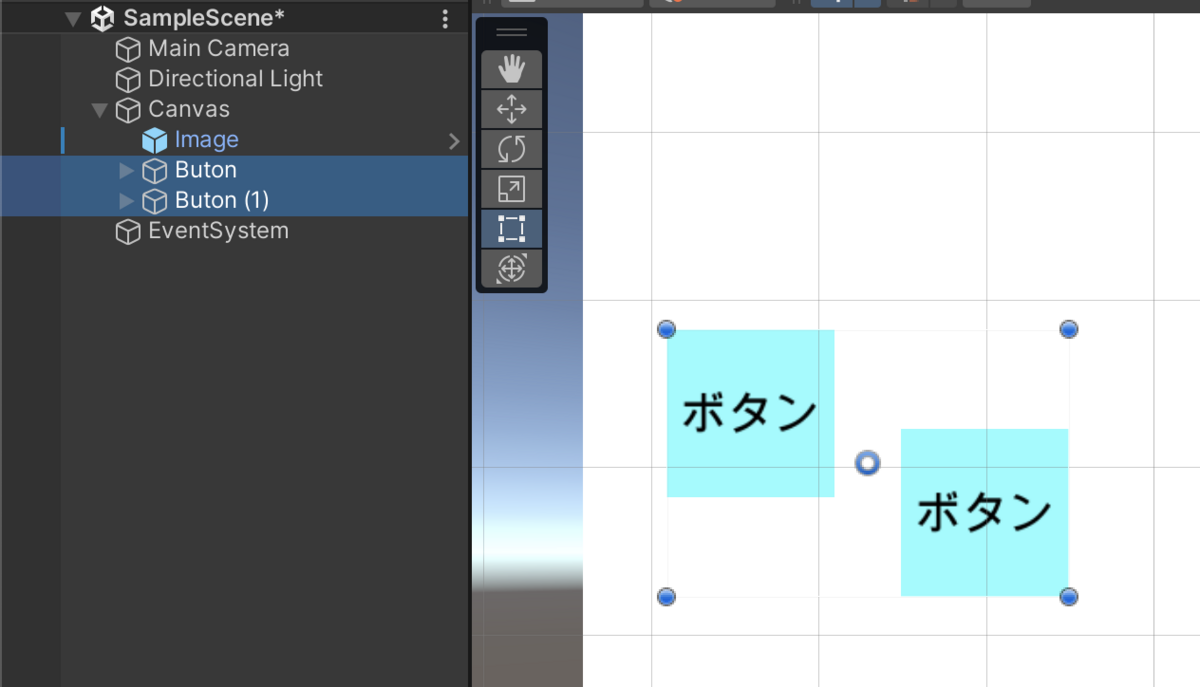1200x687 pixels.
Task: Select the Scale tool
Action: point(511,189)
